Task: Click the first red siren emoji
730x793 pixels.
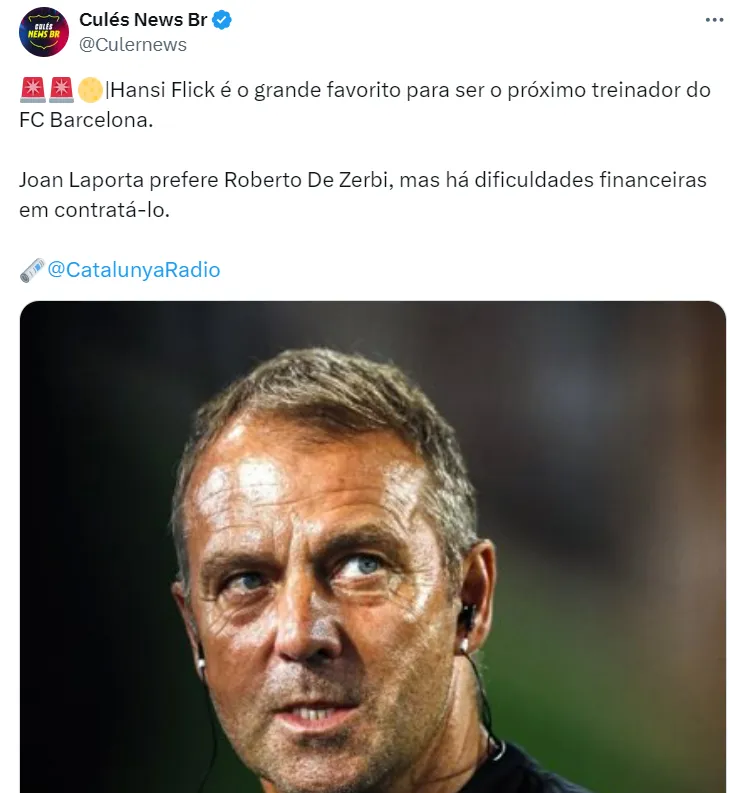Action: click(x=31, y=90)
